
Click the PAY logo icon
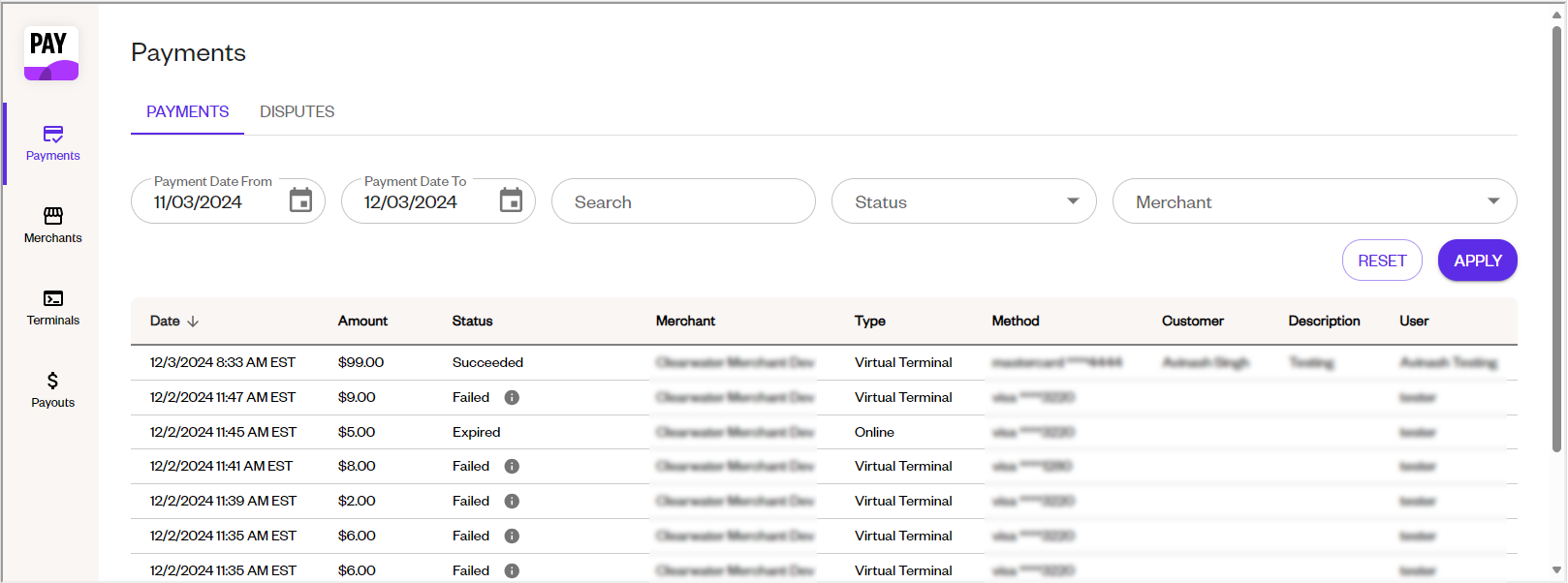click(x=51, y=53)
